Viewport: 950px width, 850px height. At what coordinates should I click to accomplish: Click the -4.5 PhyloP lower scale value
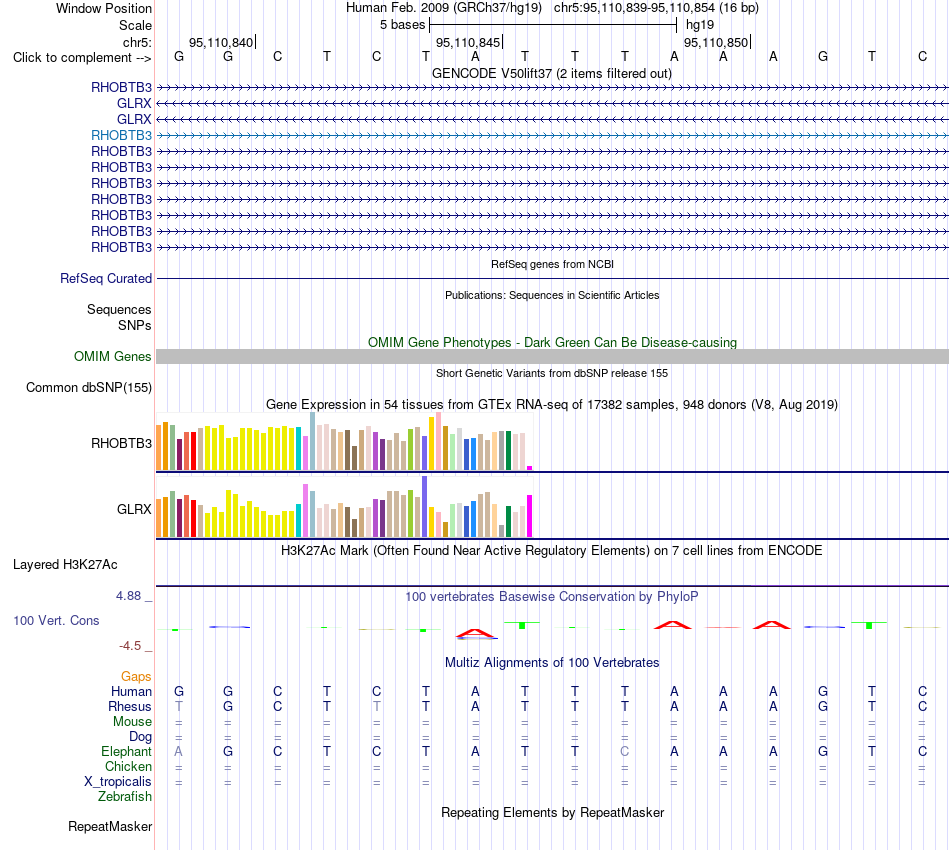pyautogui.click(x=130, y=646)
